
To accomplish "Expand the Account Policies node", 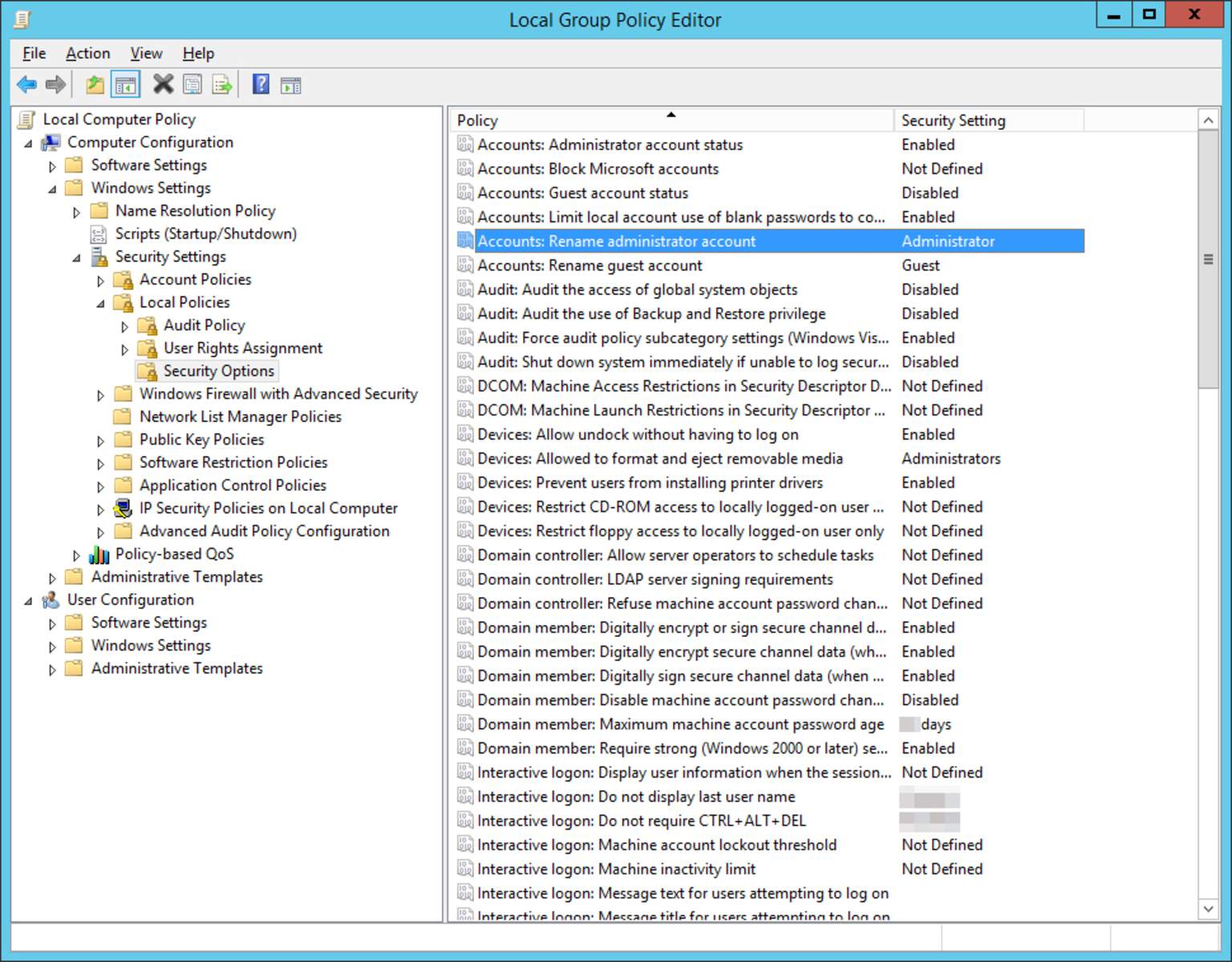I will click(101, 280).
